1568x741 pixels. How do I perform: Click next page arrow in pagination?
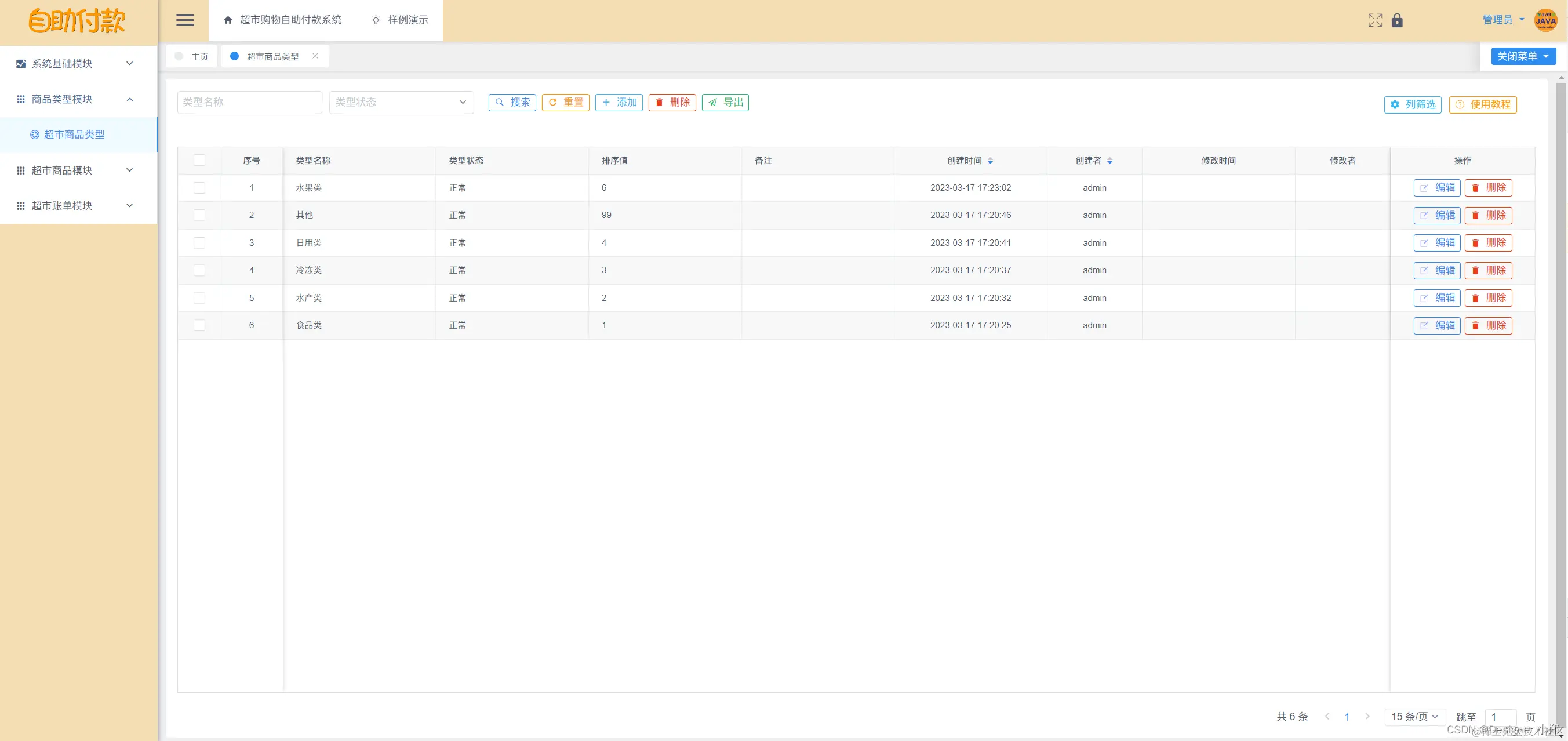tap(1367, 716)
